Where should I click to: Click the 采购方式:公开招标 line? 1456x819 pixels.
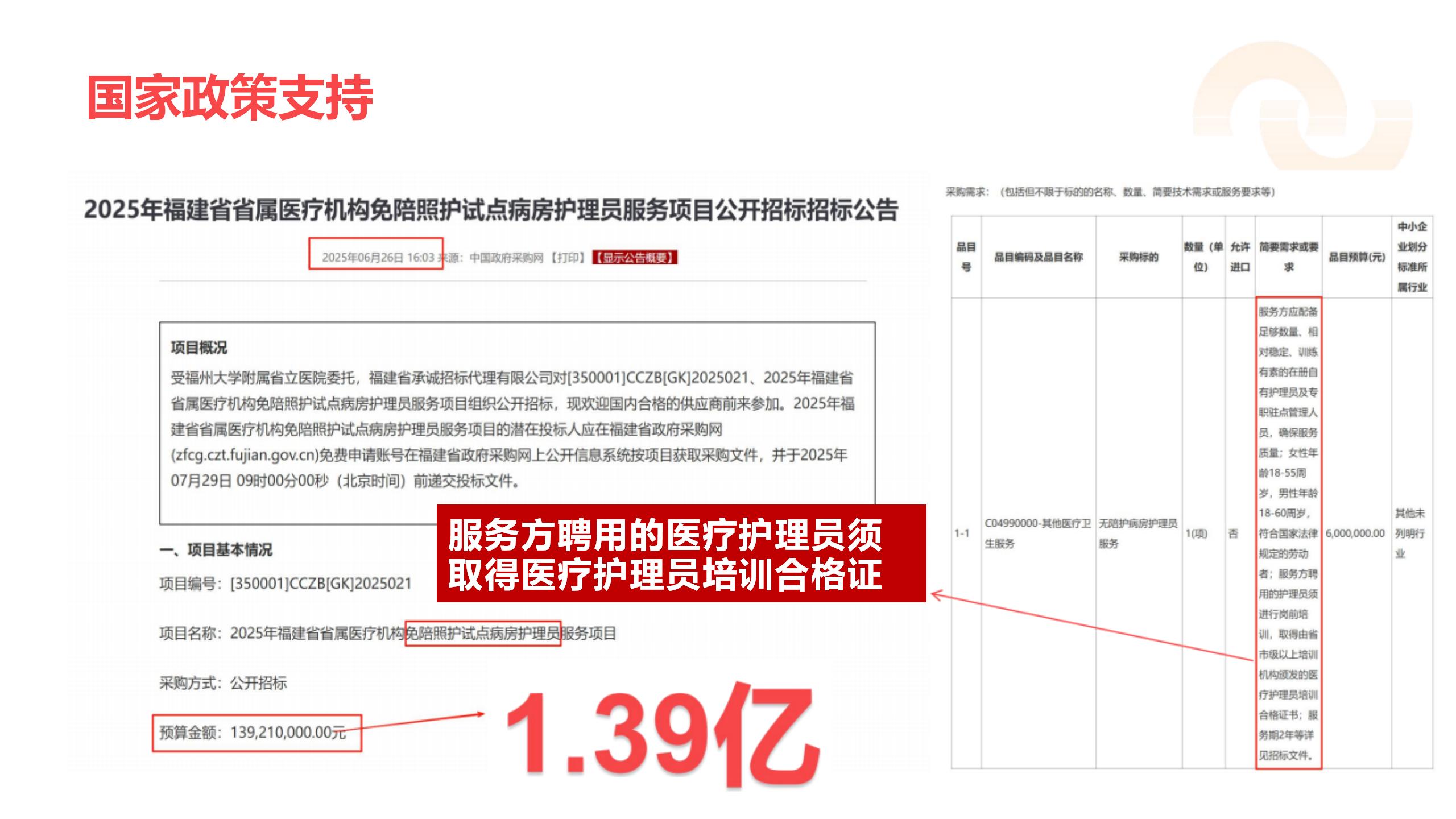click(x=223, y=682)
